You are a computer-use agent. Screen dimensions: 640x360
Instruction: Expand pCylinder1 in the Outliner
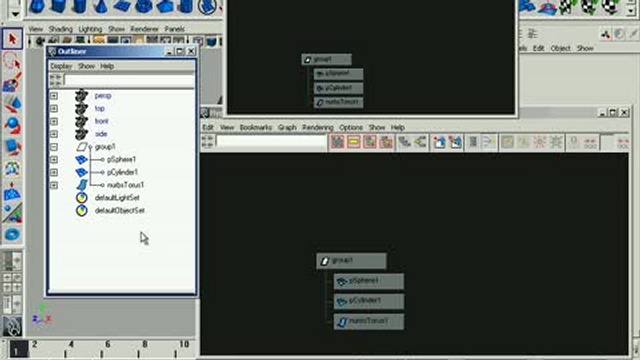click(54, 173)
